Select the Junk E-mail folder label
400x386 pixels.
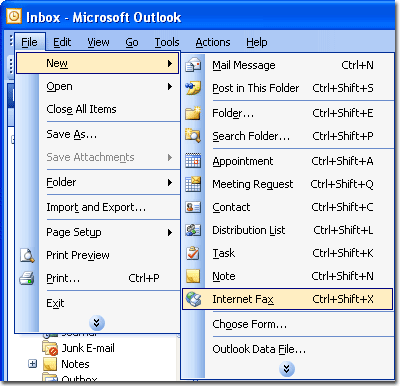(x=88, y=348)
